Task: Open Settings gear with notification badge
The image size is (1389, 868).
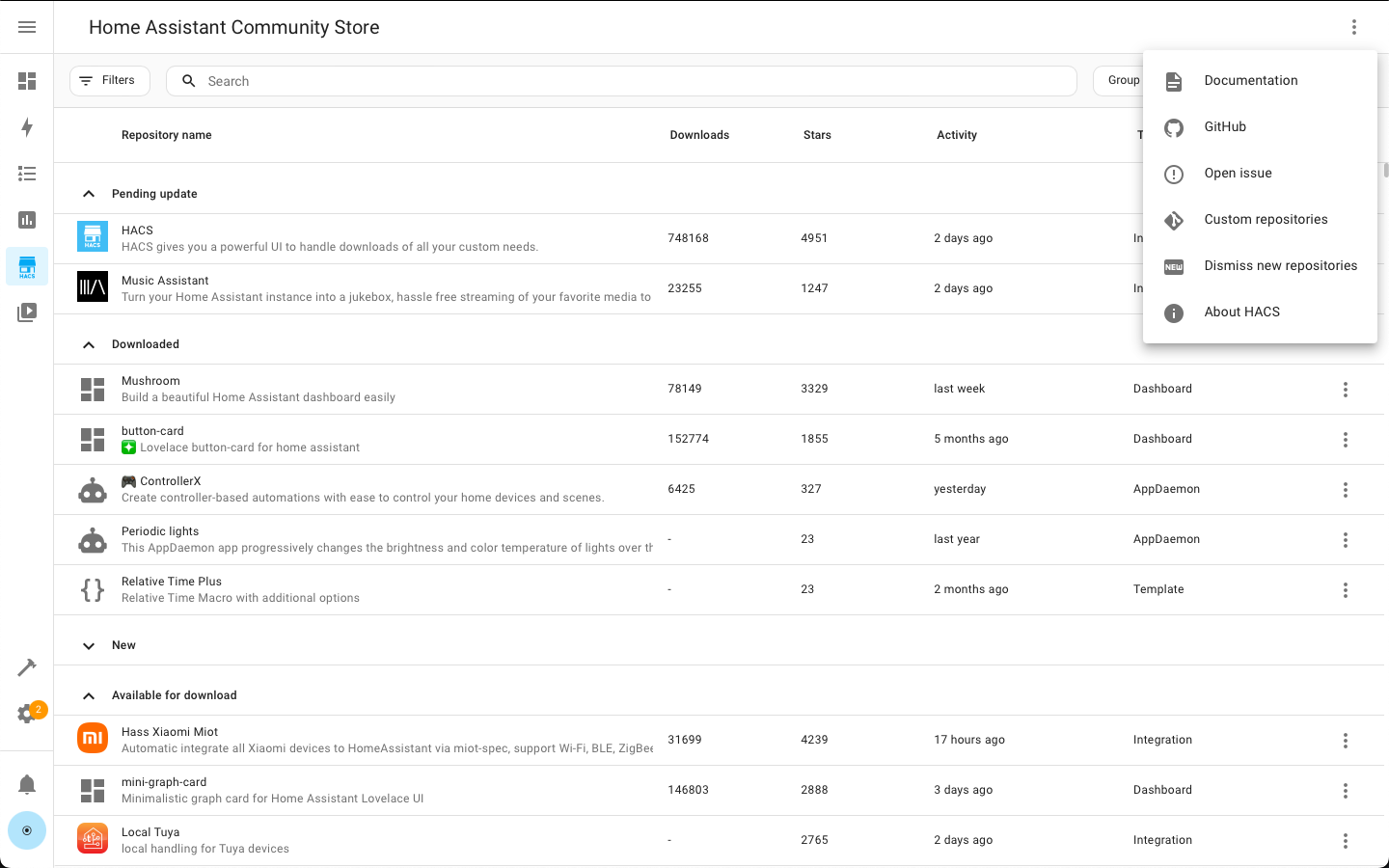Action: click(x=27, y=714)
